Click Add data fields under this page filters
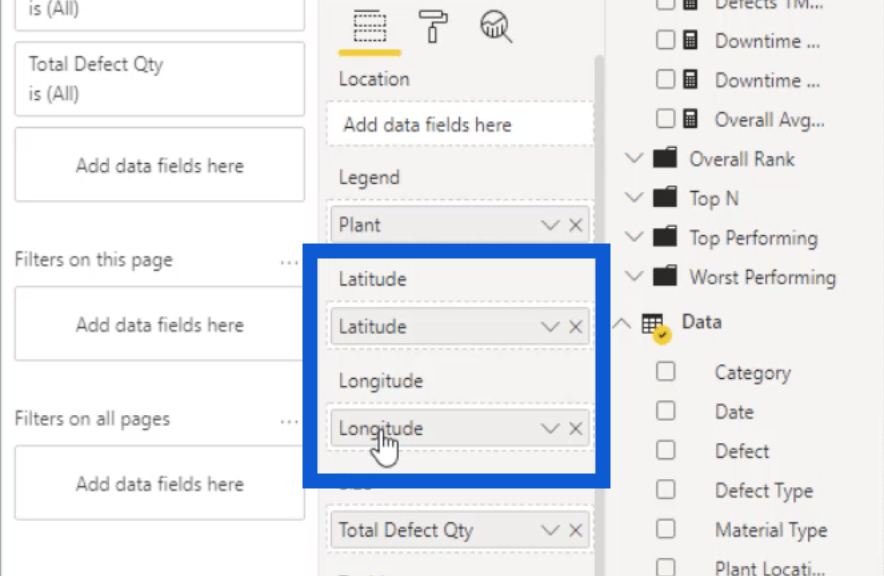 pos(160,324)
